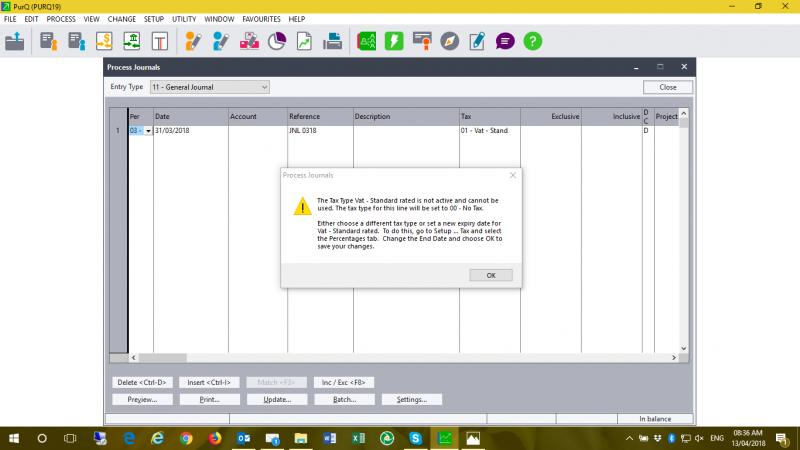
Task: Open the PROCESS menu
Action: point(61,19)
